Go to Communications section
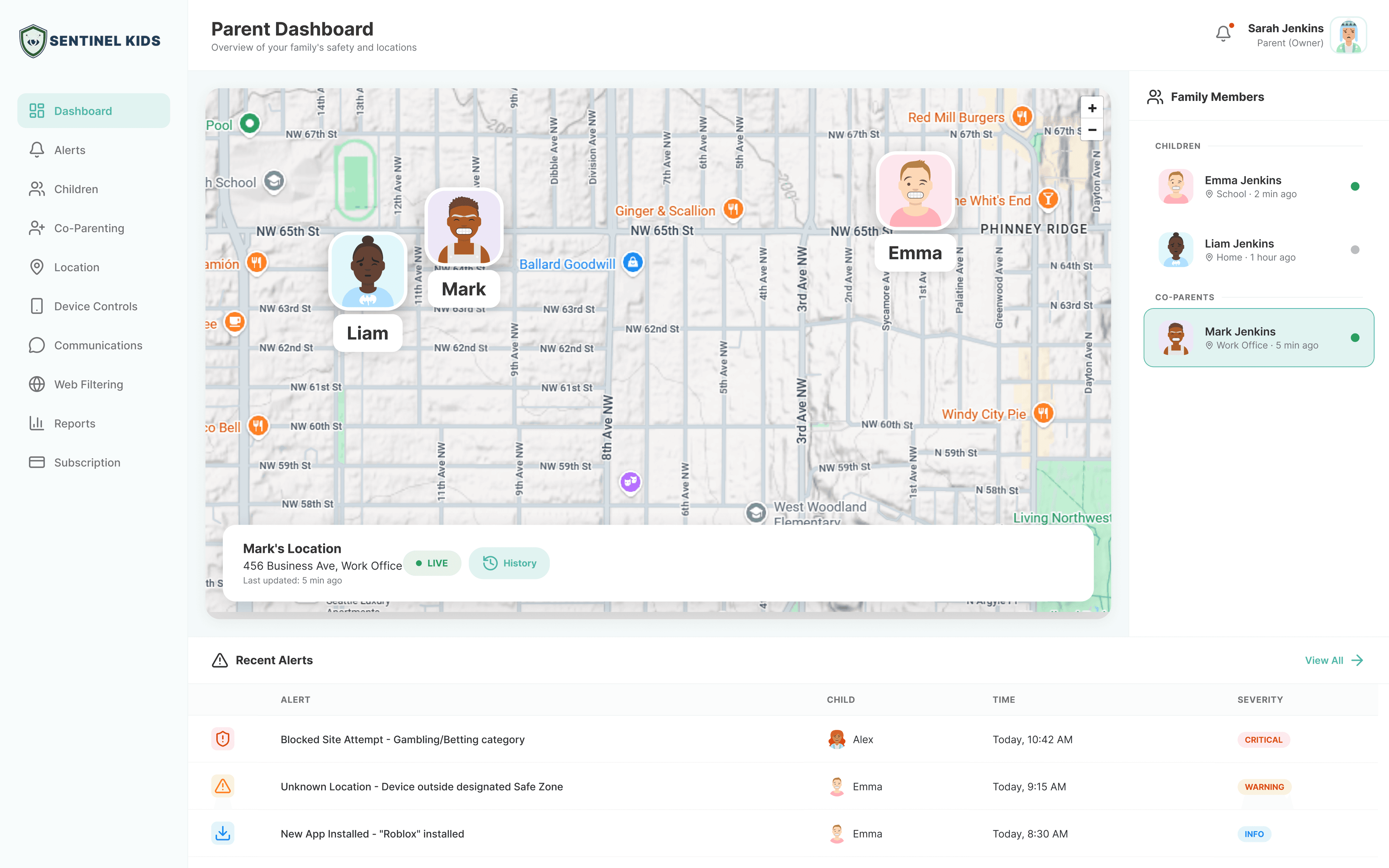This screenshot has height=868, width=1389. (94, 345)
